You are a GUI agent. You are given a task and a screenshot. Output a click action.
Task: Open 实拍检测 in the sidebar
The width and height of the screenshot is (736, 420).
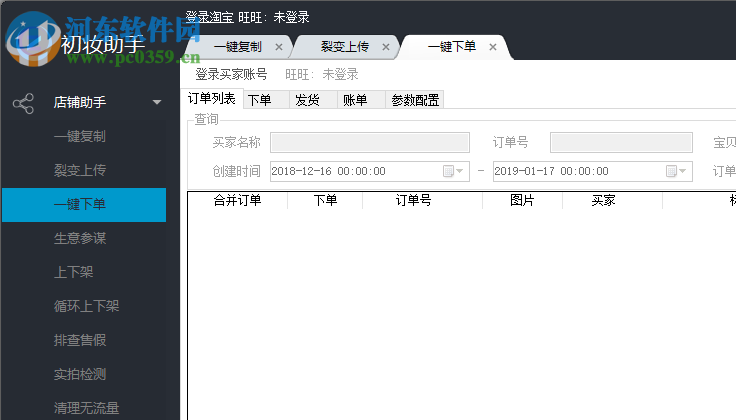pyautogui.click(x=80, y=374)
